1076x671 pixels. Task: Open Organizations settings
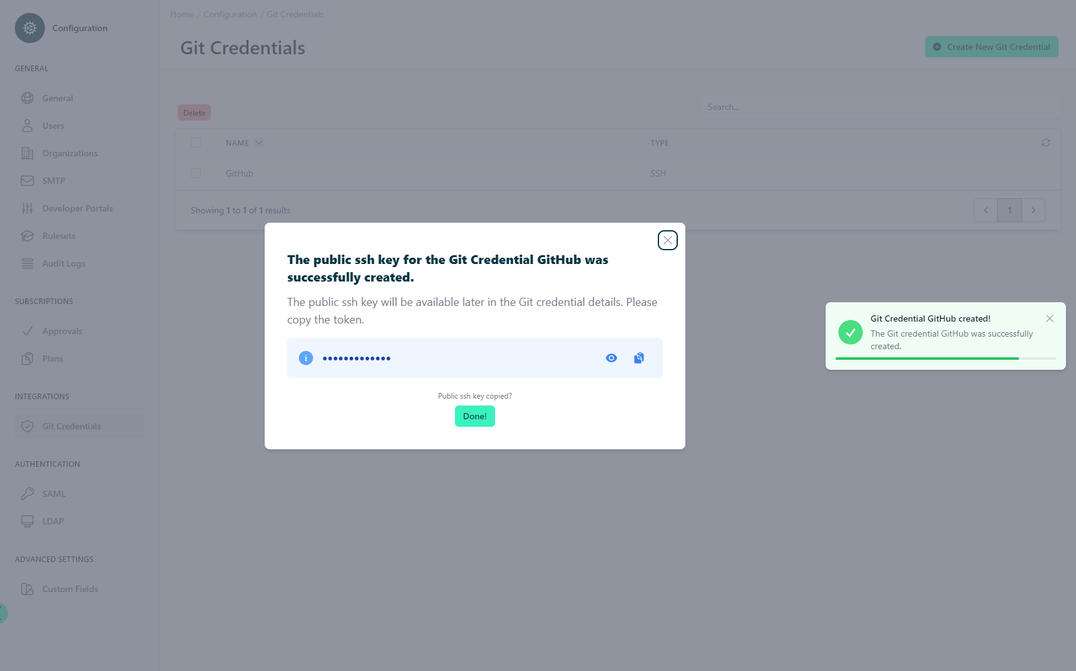28,153
